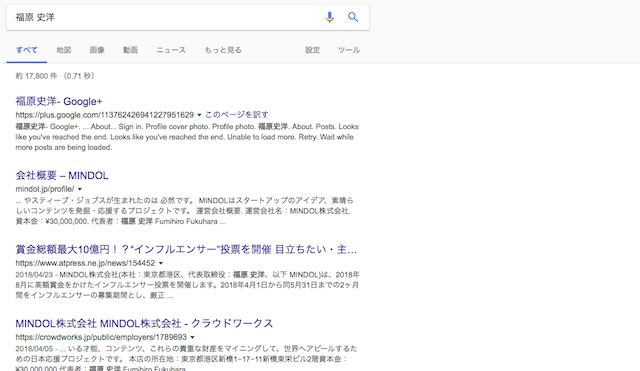Switch to the 地図 tab
This screenshot has width=640, height=371.
click(x=64, y=50)
